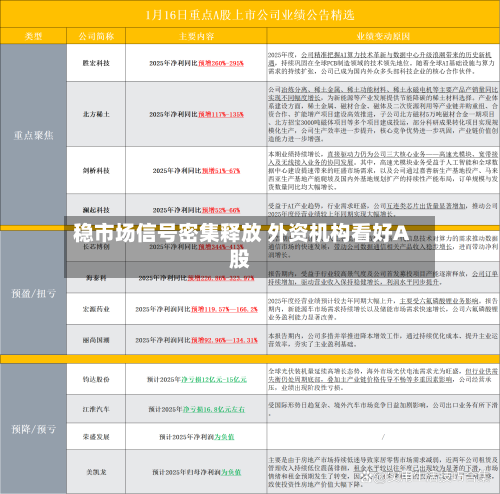Click the reason paragraph in the 宏源药业 row
Image resolution: width=500 pixels, height=494 pixels.
click(x=383, y=309)
